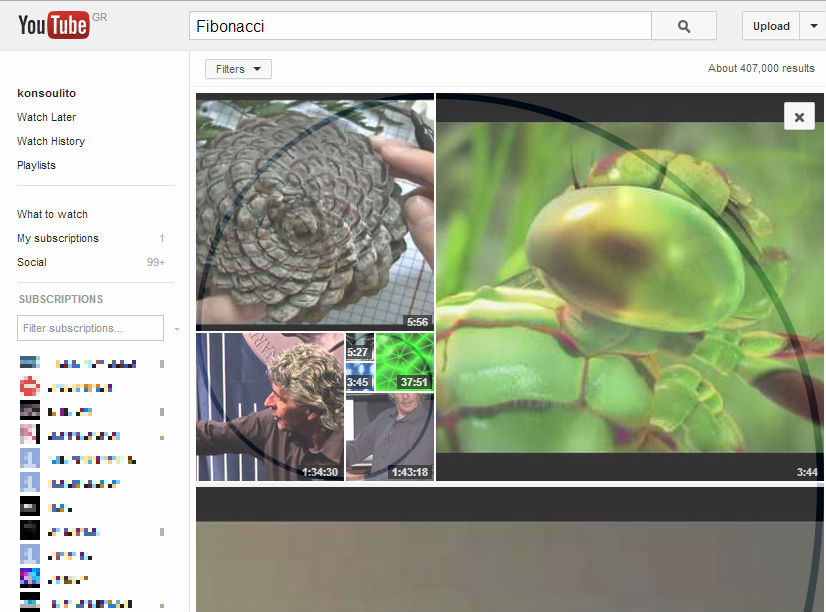Screen dimensions: 826x612
Task: Click the YouTube logo
Action: coord(53,25)
